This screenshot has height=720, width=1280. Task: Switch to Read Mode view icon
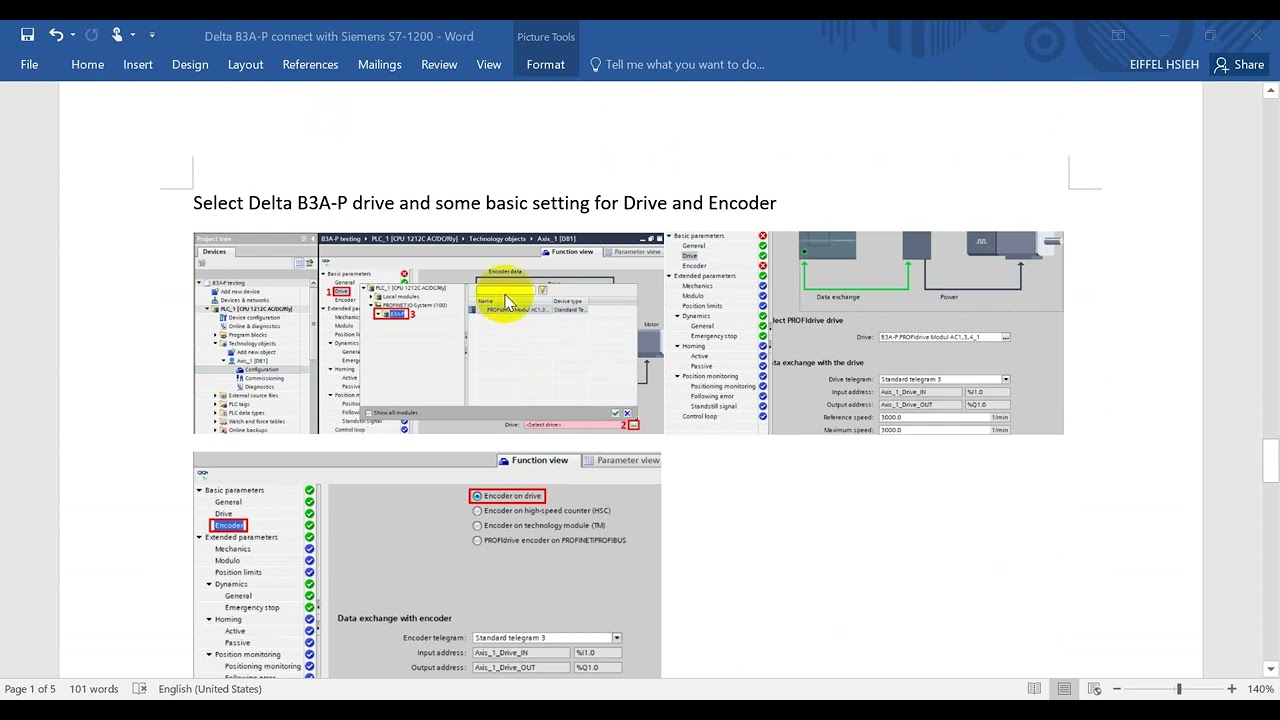1034,689
